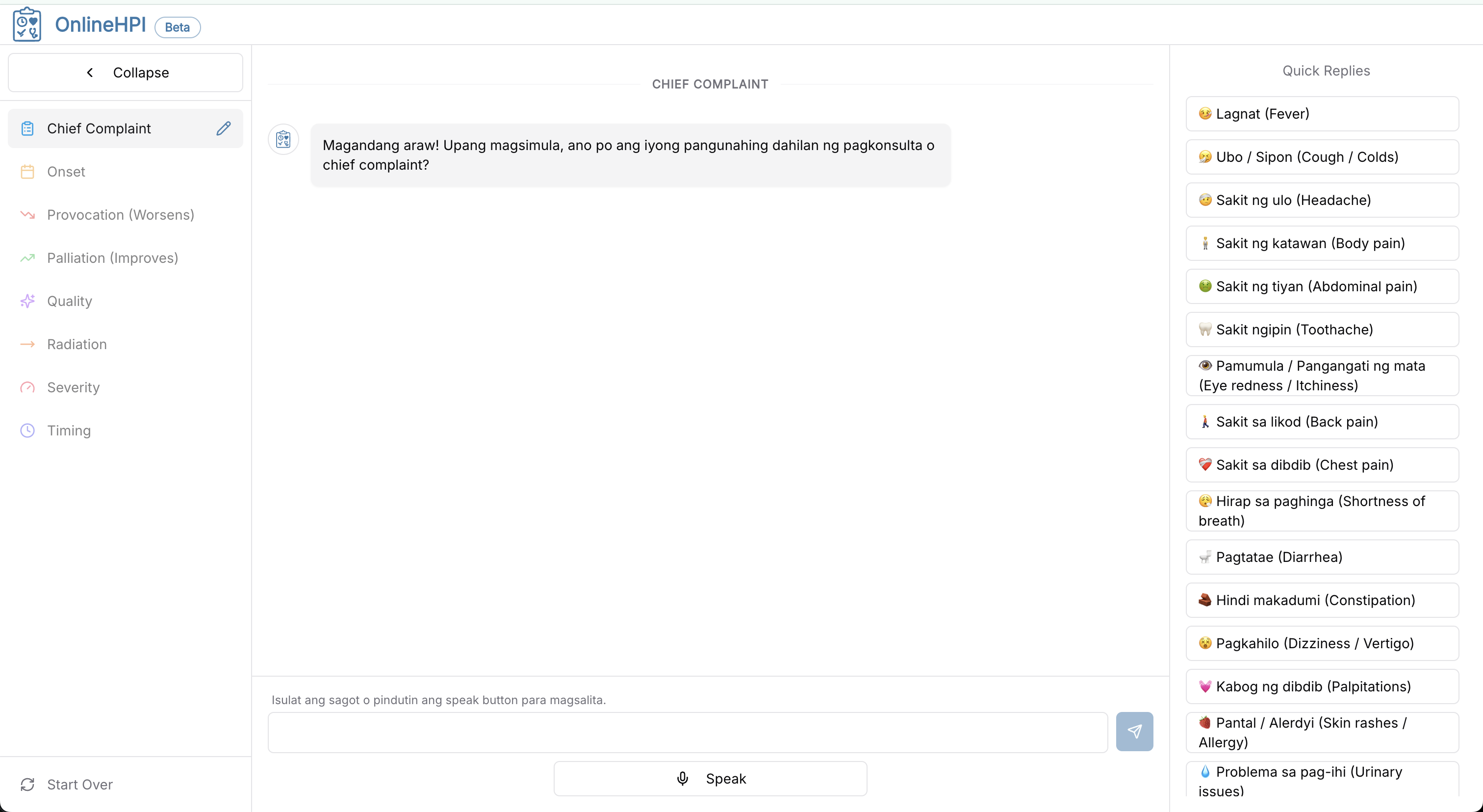Image resolution: width=1483 pixels, height=812 pixels.
Task: Click the Beta badge next to OnlineHPI
Action: 177,26
